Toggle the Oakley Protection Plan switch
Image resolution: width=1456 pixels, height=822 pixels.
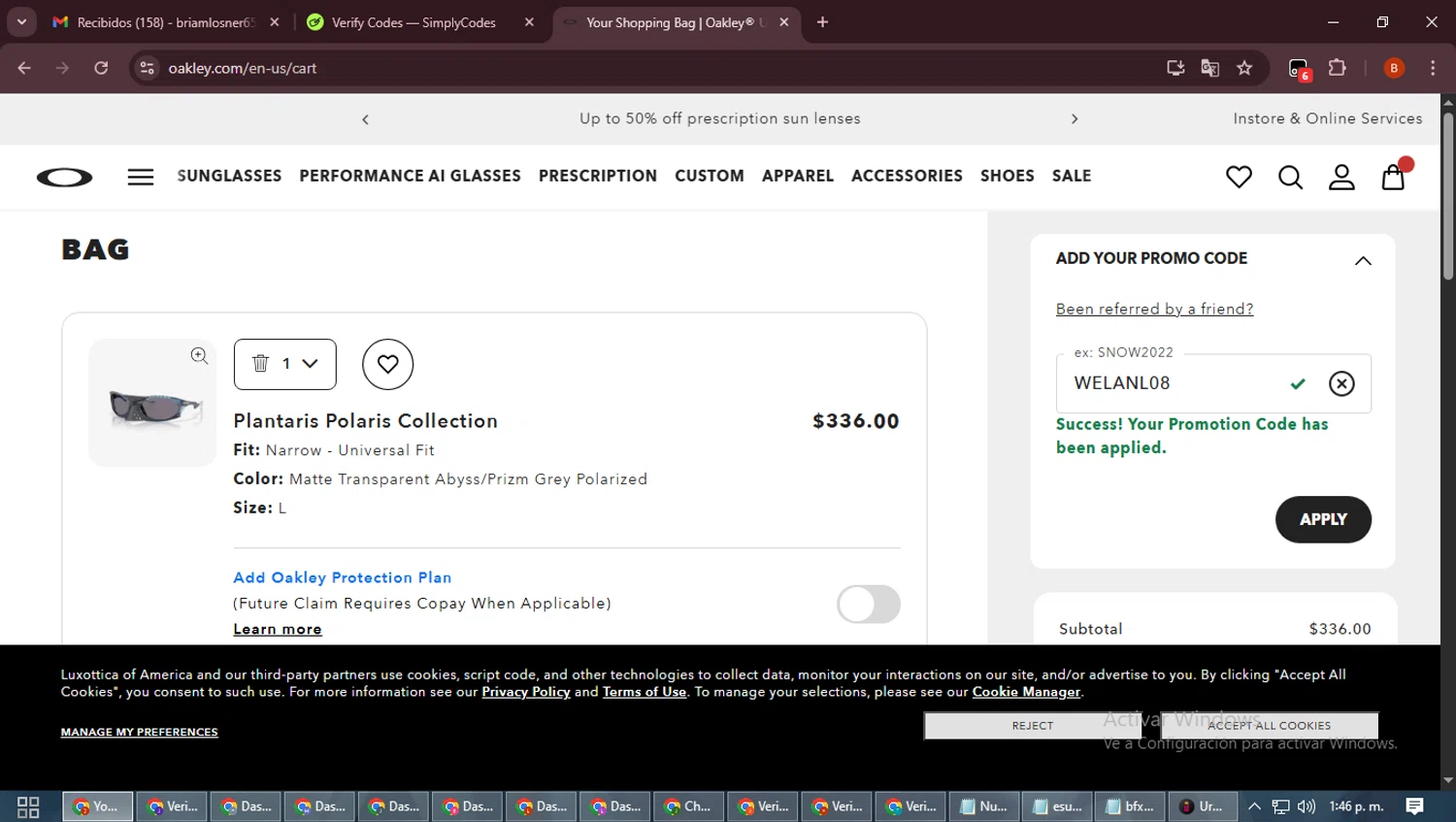(869, 604)
